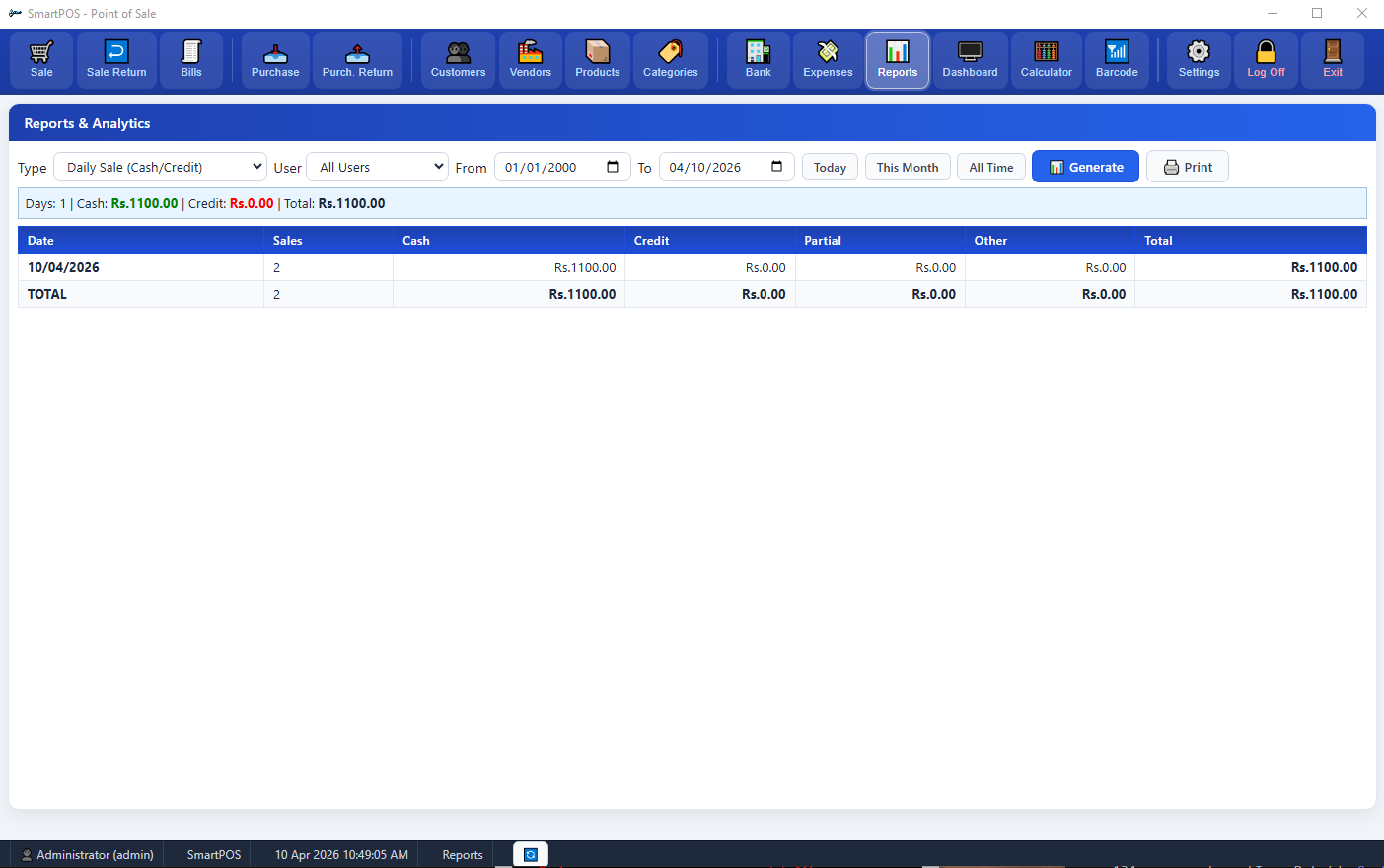Go to the Purchase module
The height and width of the screenshot is (868, 1384).
pos(275,60)
